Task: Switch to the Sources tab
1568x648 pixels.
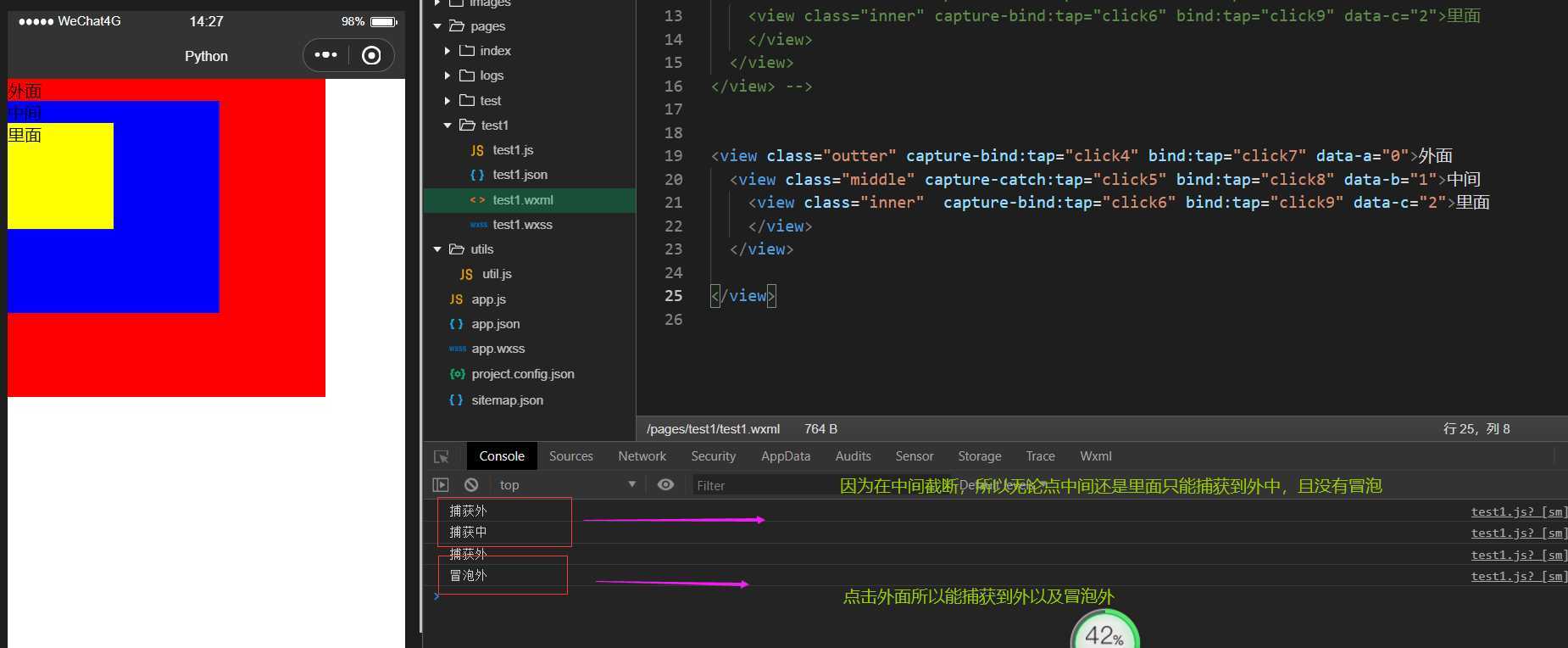Action: (x=571, y=455)
